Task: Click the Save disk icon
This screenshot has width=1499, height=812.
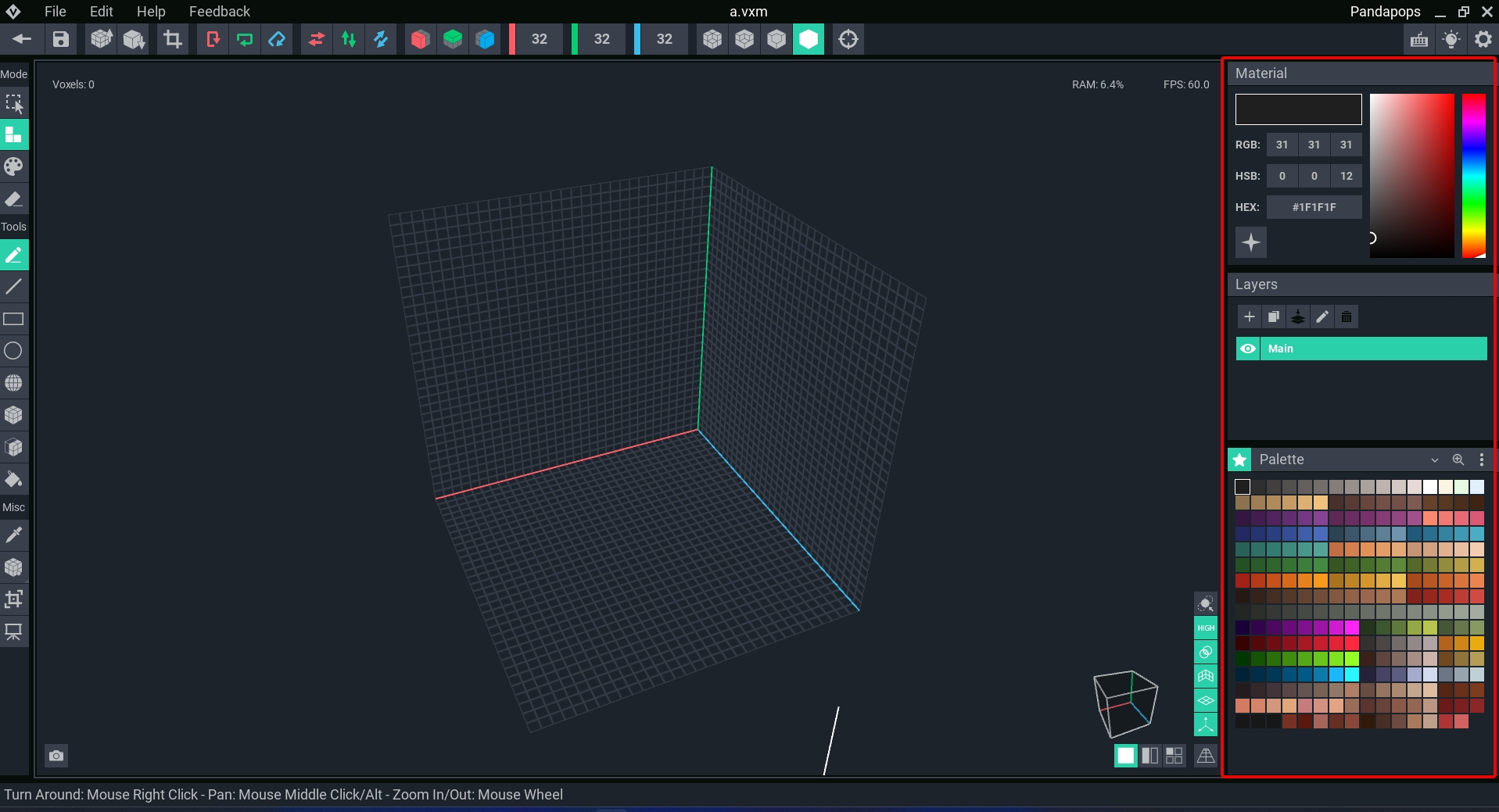Action: pos(61,39)
